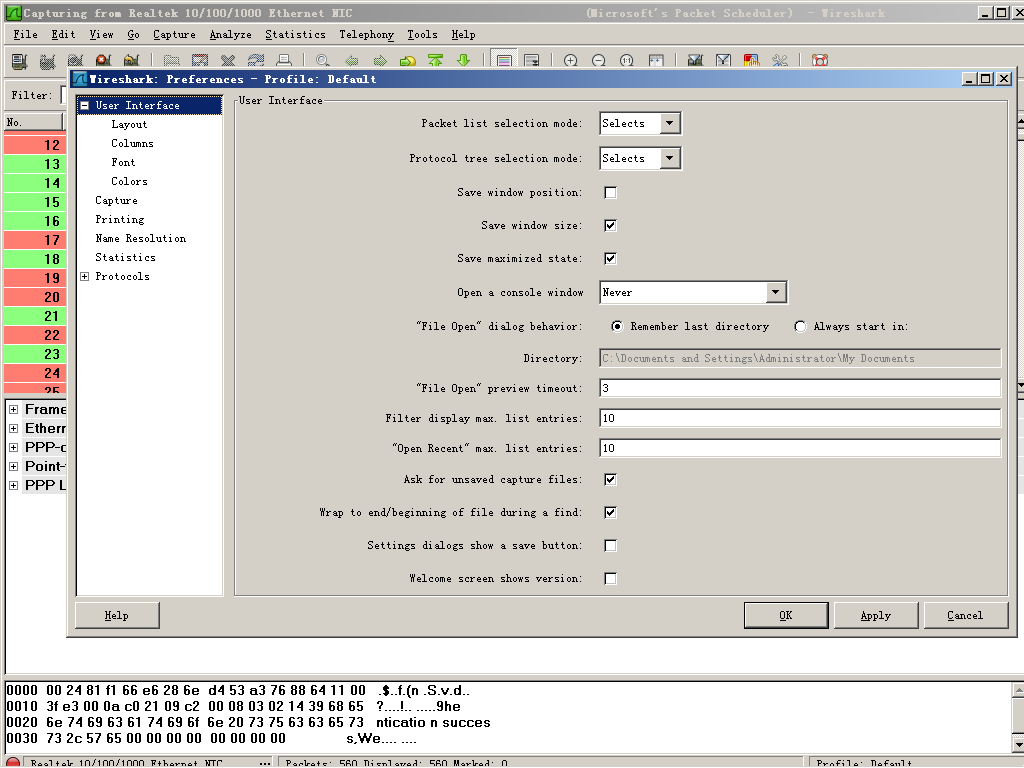Find a packet magnifier toolbar icon
This screenshot has height=768, width=1024.
click(x=323, y=61)
